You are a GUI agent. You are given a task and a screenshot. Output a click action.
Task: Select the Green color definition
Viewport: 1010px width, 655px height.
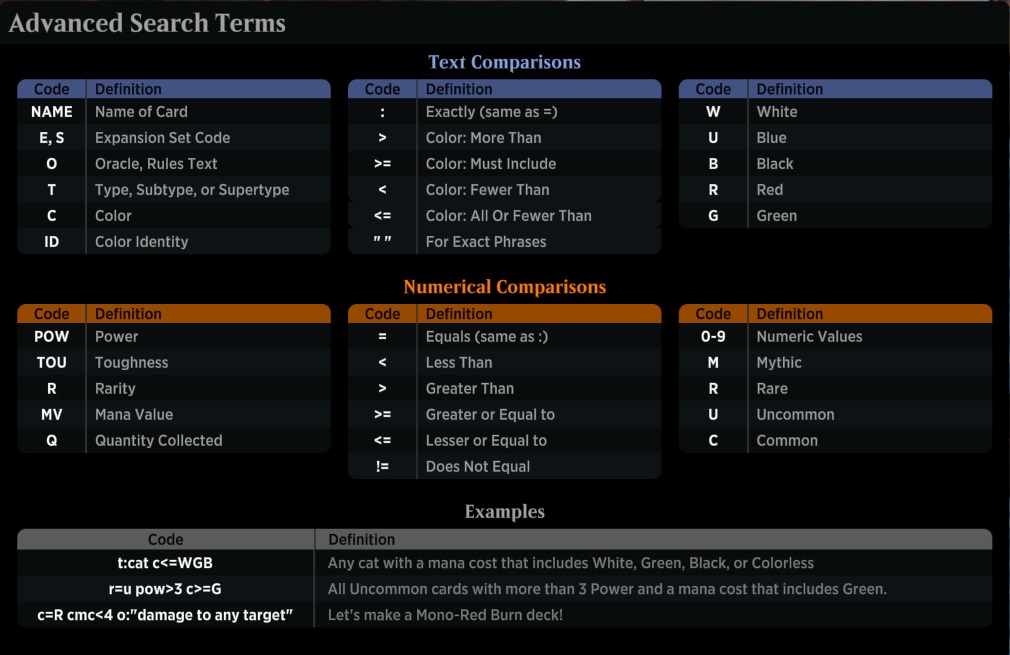[777, 216]
